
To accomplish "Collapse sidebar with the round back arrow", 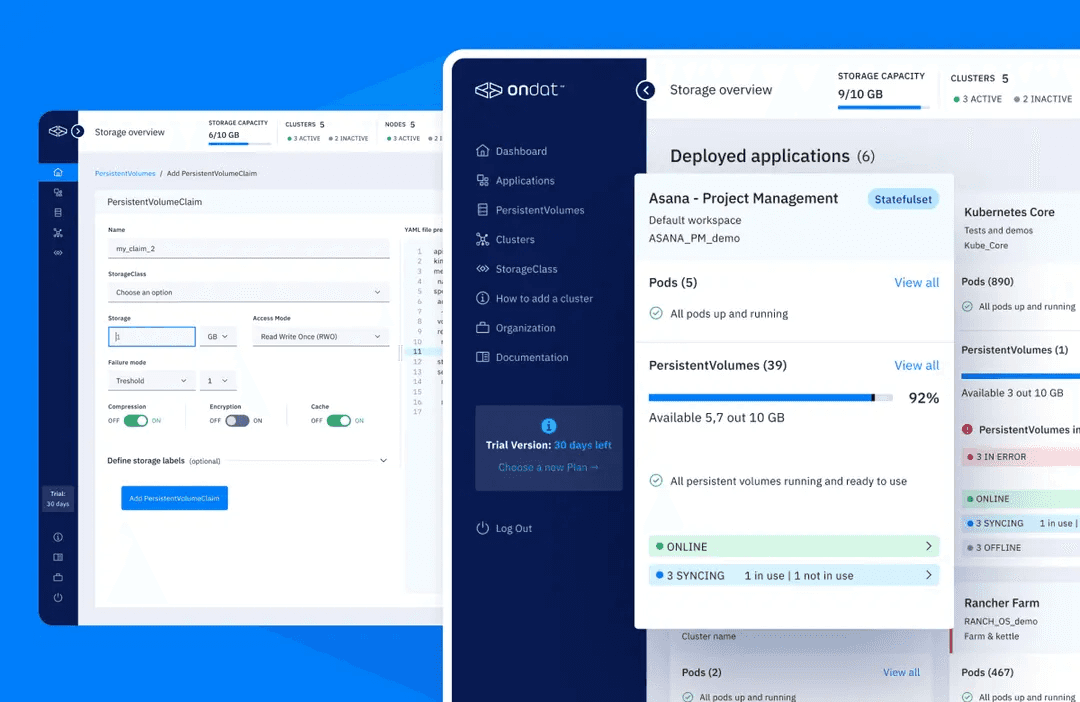I will (645, 90).
